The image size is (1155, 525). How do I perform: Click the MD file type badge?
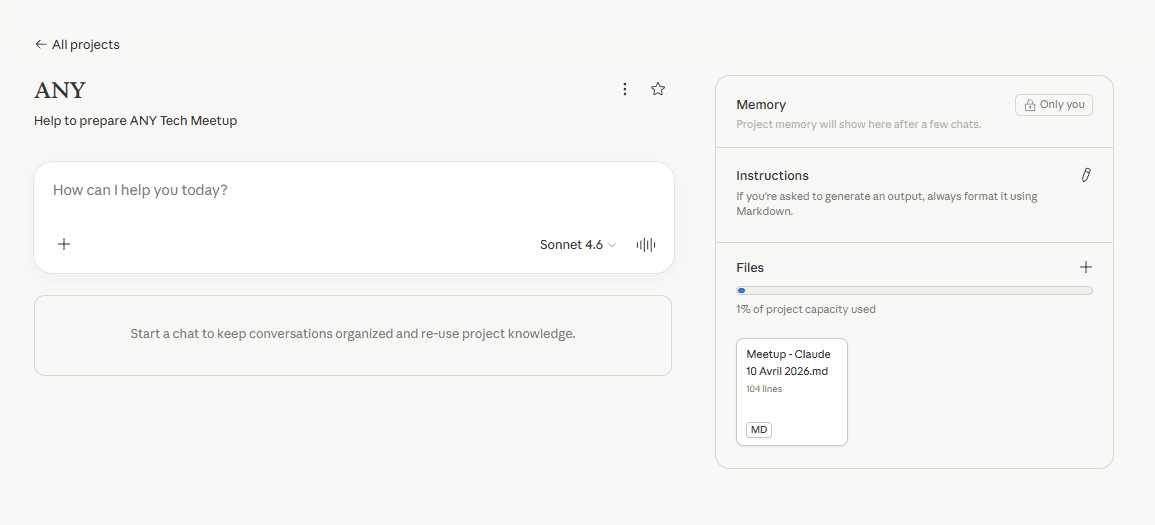click(x=759, y=430)
